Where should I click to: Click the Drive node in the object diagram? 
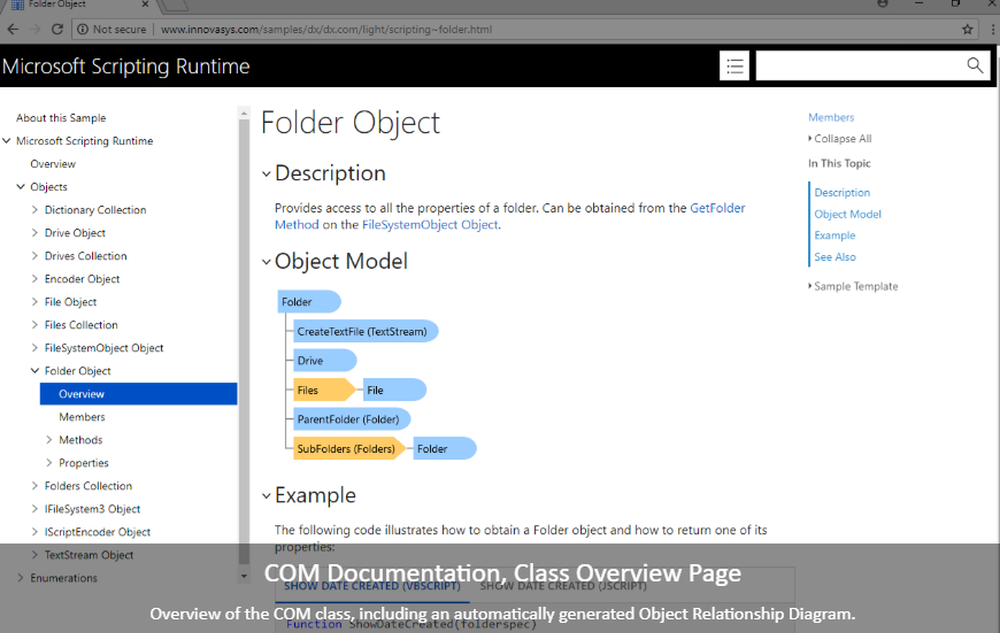click(324, 361)
